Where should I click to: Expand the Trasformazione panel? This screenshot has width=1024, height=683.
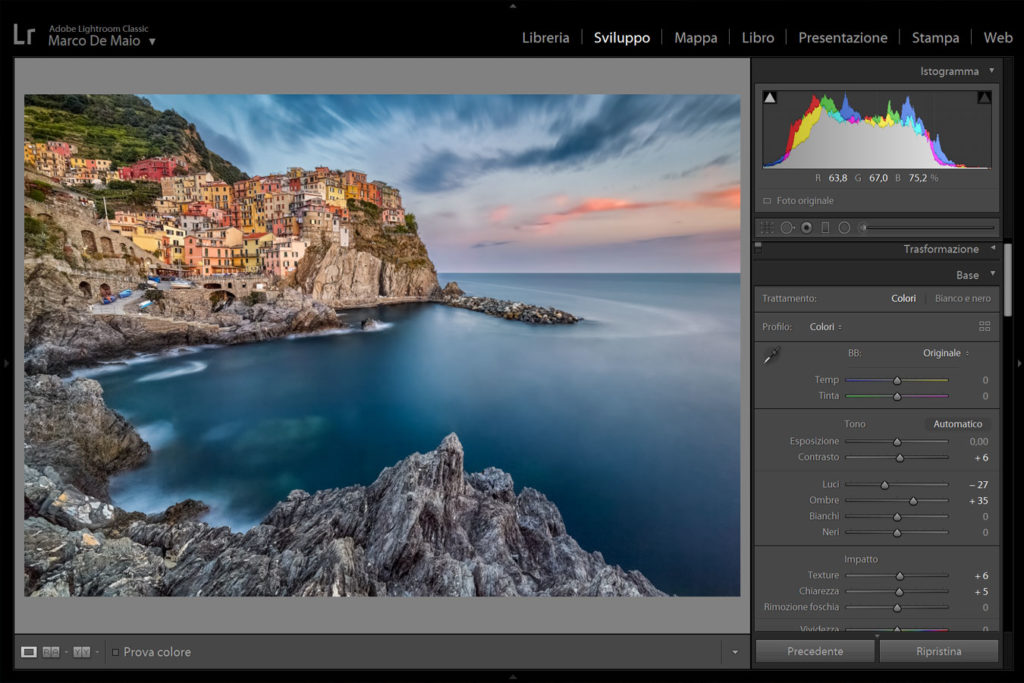(992, 249)
